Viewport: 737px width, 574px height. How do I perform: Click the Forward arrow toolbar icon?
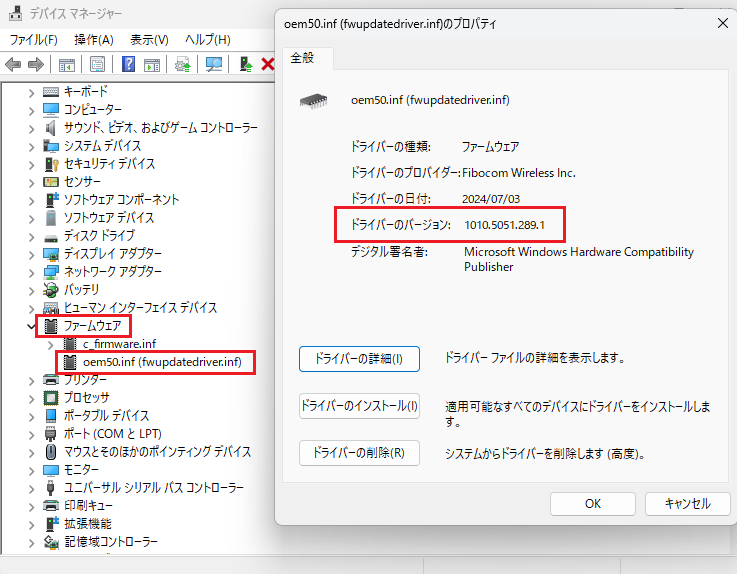point(36,64)
